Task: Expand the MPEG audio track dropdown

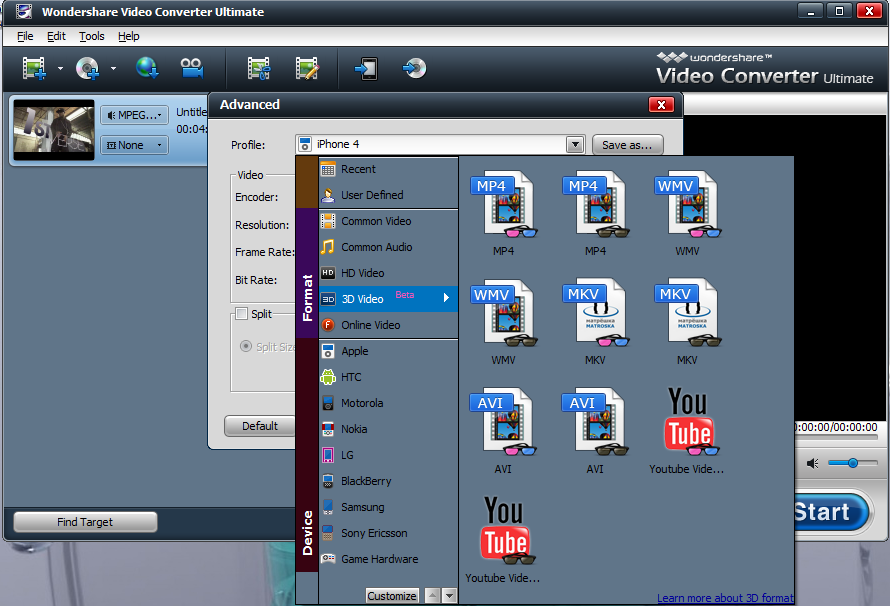Action: [x=134, y=115]
